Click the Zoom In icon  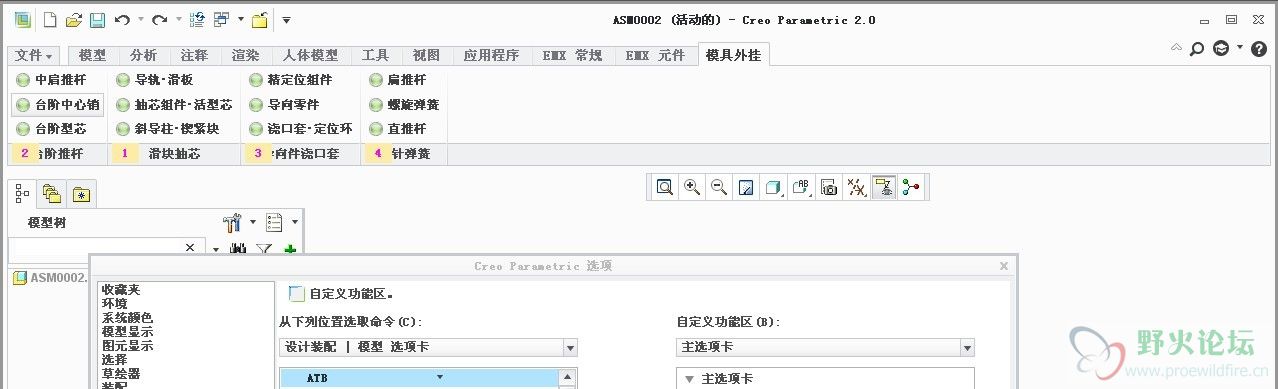(692, 187)
